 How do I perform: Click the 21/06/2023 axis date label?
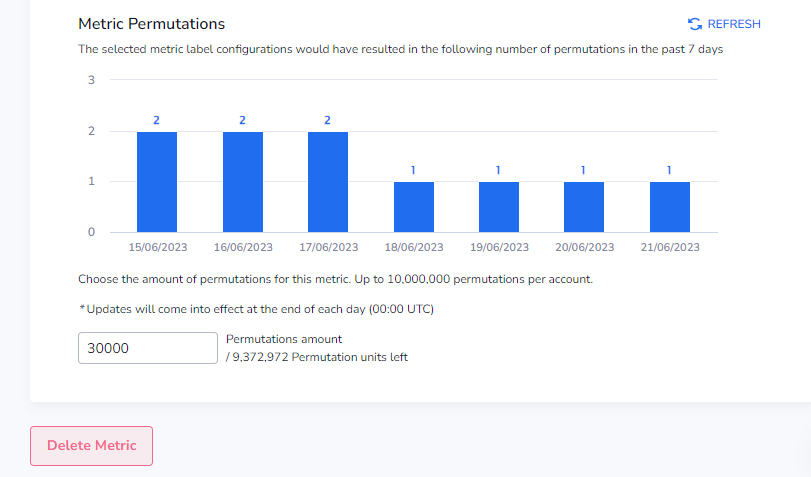pos(670,247)
